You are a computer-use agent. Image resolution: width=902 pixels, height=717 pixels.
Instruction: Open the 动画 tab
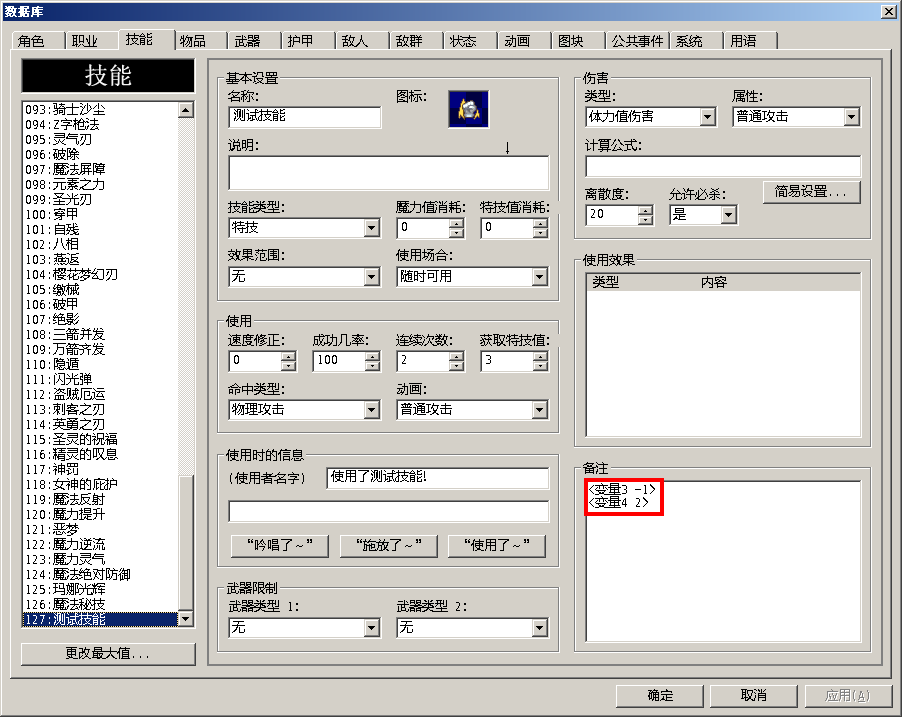(524, 41)
